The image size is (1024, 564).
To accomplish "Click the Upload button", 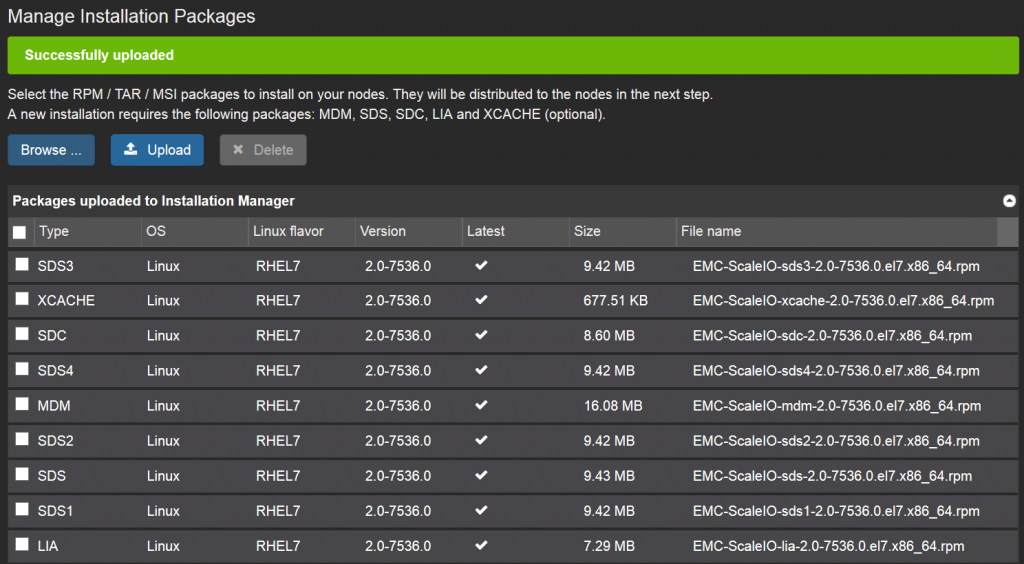I will [x=157, y=150].
